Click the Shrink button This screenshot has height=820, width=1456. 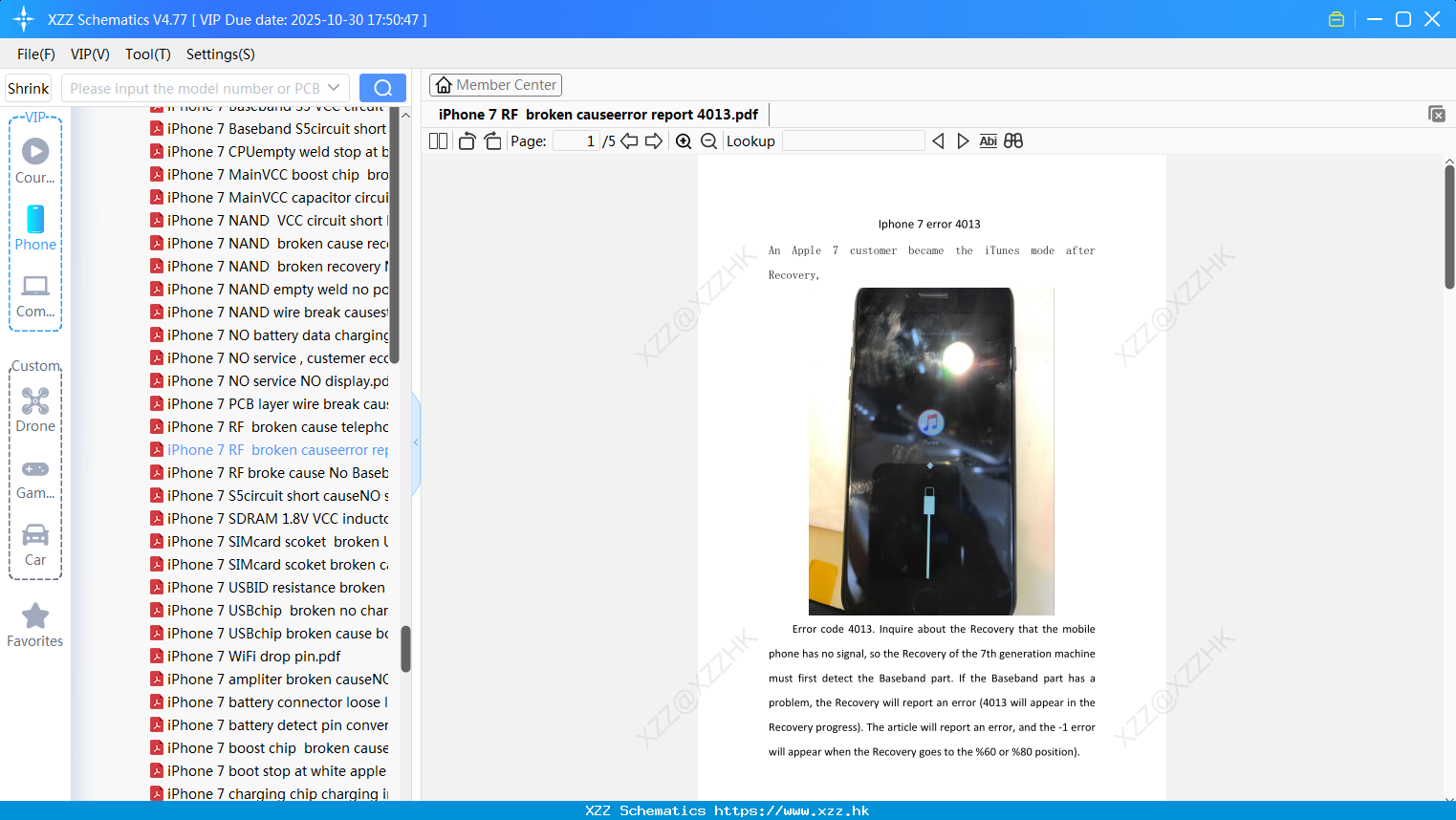click(29, 88)
